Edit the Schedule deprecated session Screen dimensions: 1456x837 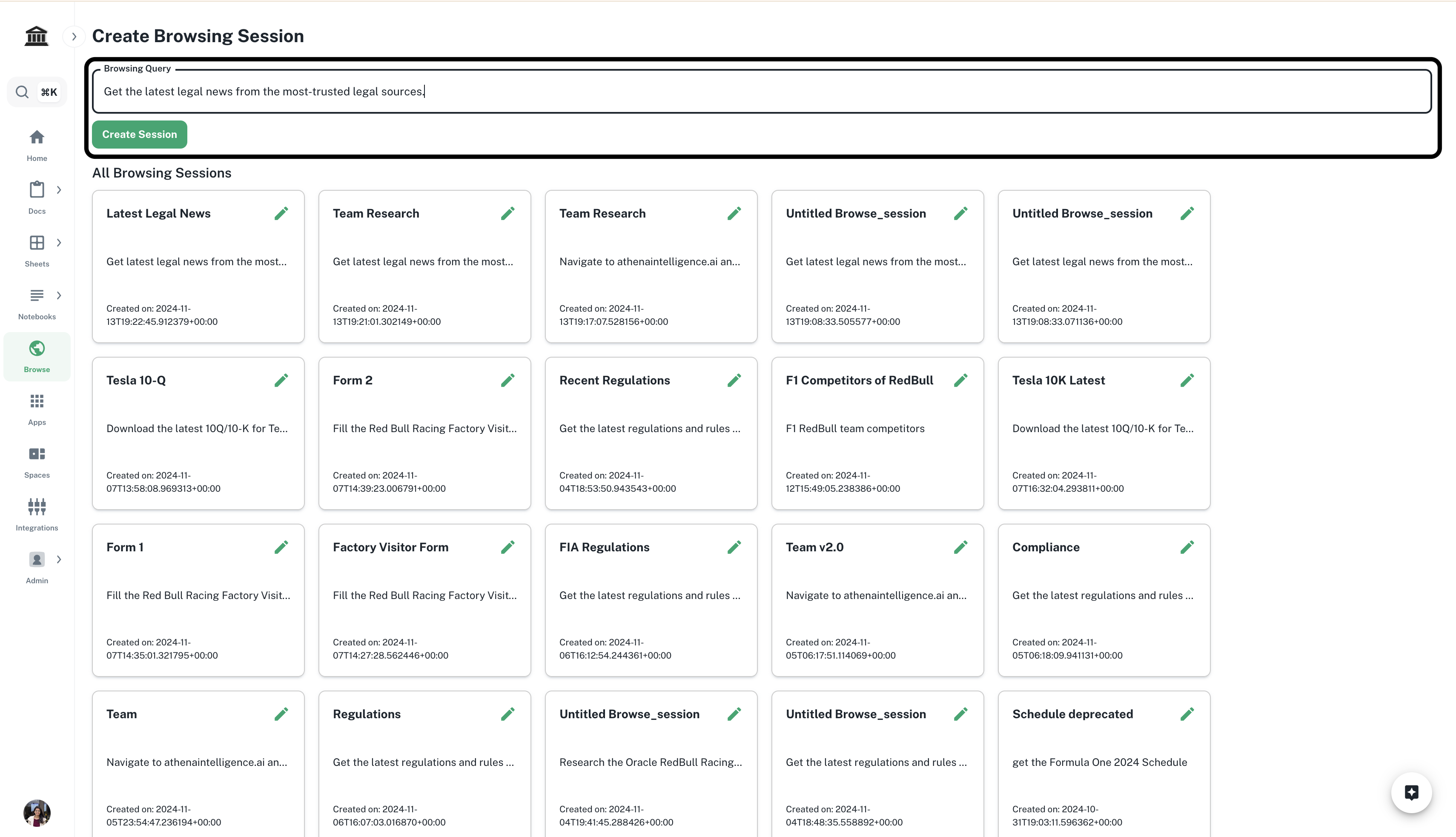click(x=1187, y=714)
